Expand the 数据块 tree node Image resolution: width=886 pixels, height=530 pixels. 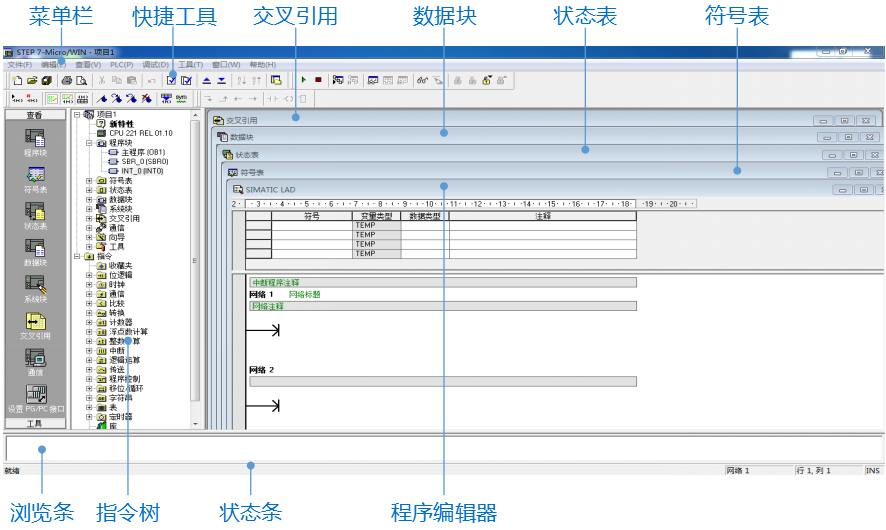point(89,199)
